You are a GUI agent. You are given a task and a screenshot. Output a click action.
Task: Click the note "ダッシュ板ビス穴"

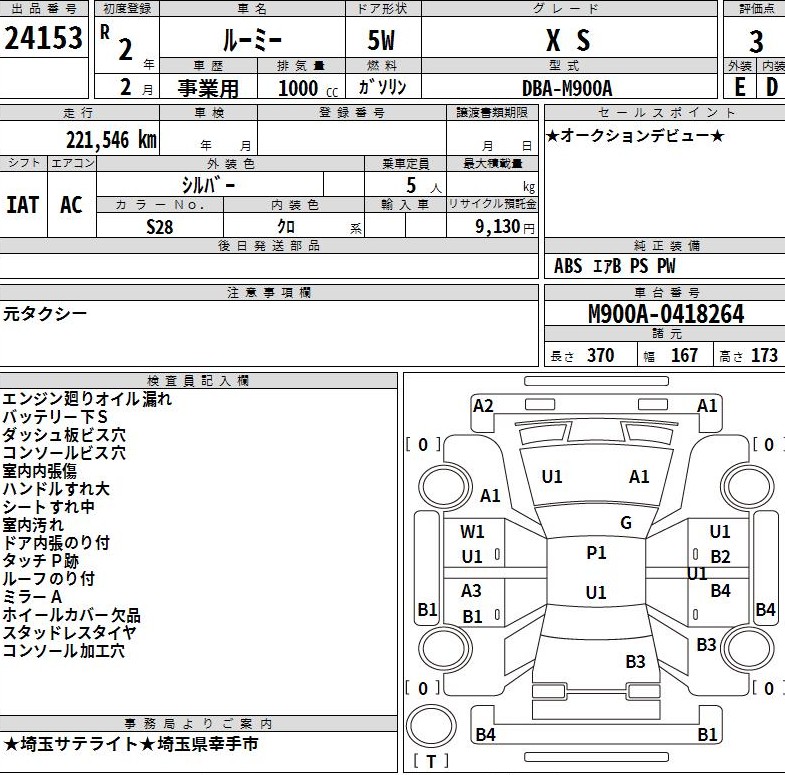click(x=64, y=435)
